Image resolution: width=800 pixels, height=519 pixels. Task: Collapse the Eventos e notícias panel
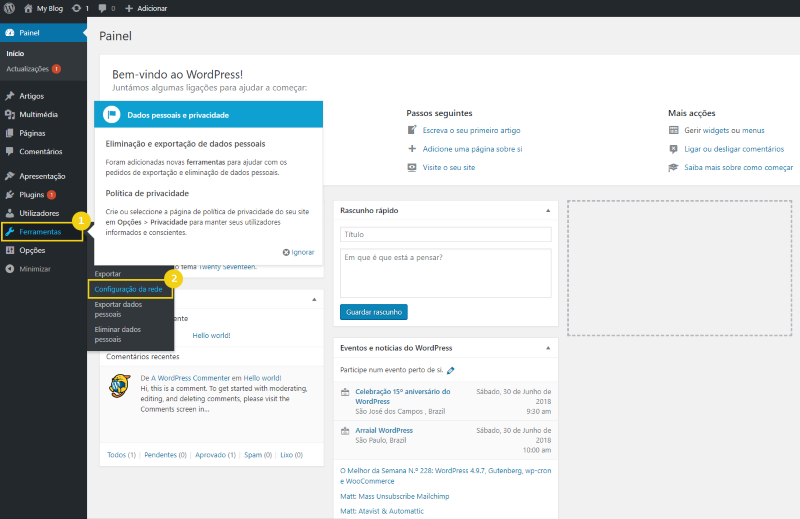click(548, 348)
